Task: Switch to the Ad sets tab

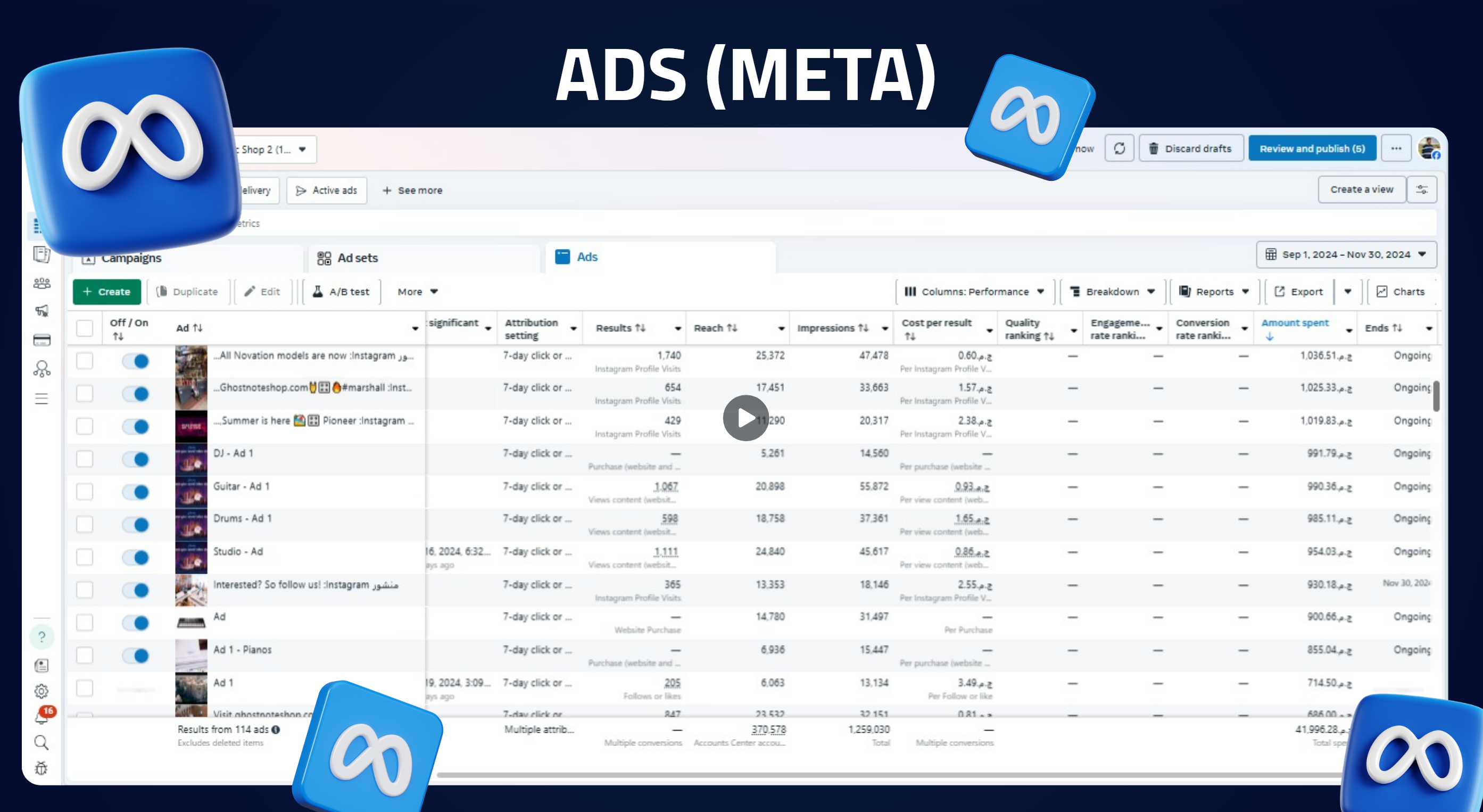Action: coord(357,258)
